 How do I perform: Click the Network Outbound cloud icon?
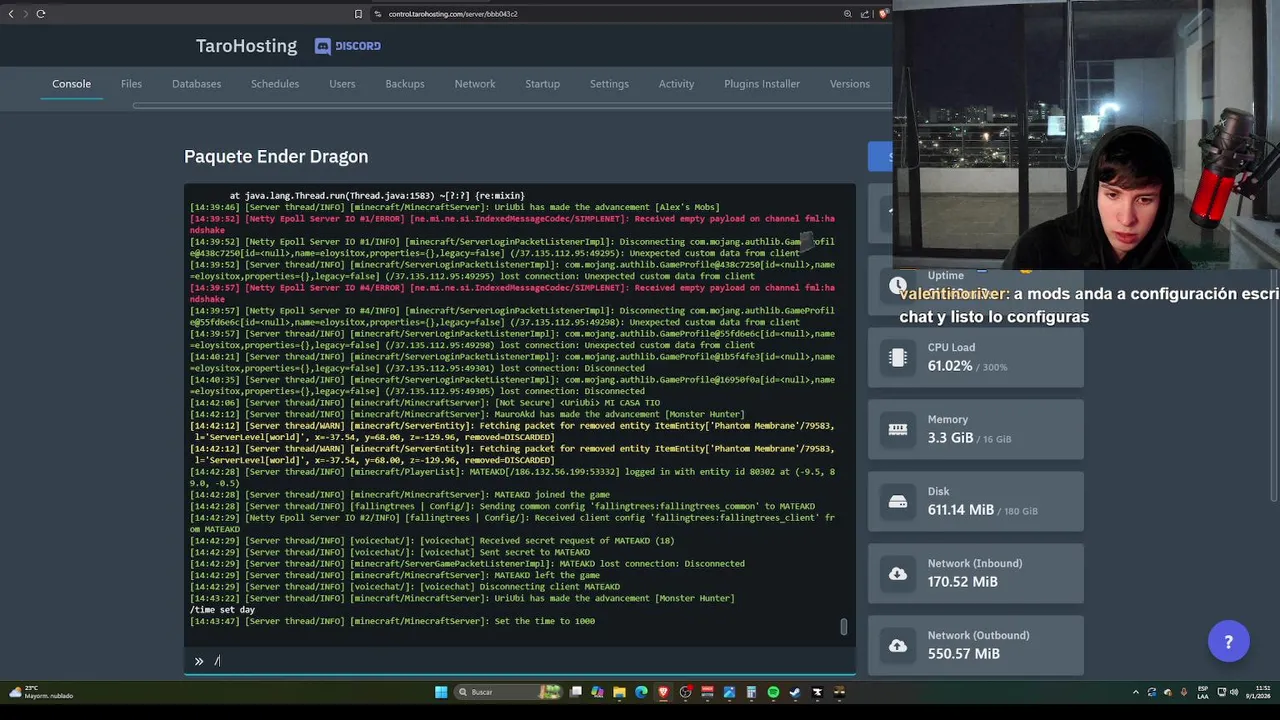(898, 645)
